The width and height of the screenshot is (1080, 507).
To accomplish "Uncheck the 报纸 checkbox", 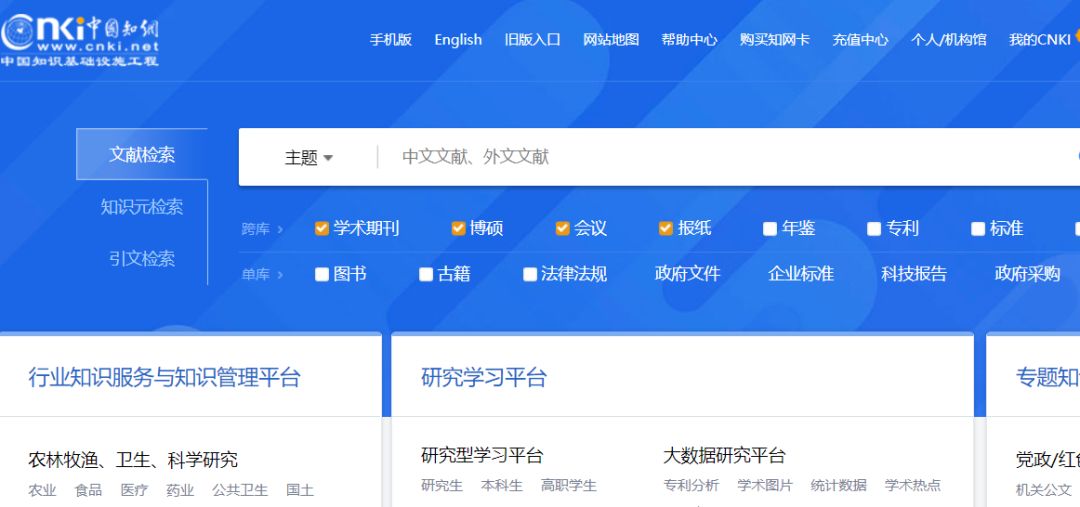I will (665, 229).
